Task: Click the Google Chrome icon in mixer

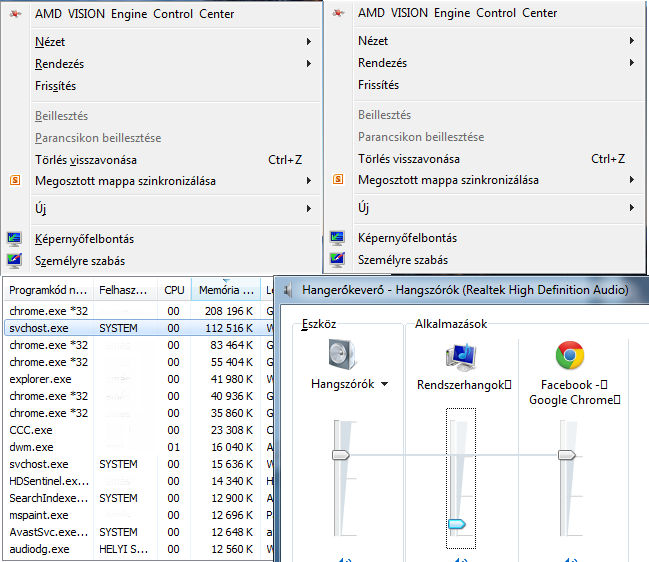Action: [x=570, y=355]
